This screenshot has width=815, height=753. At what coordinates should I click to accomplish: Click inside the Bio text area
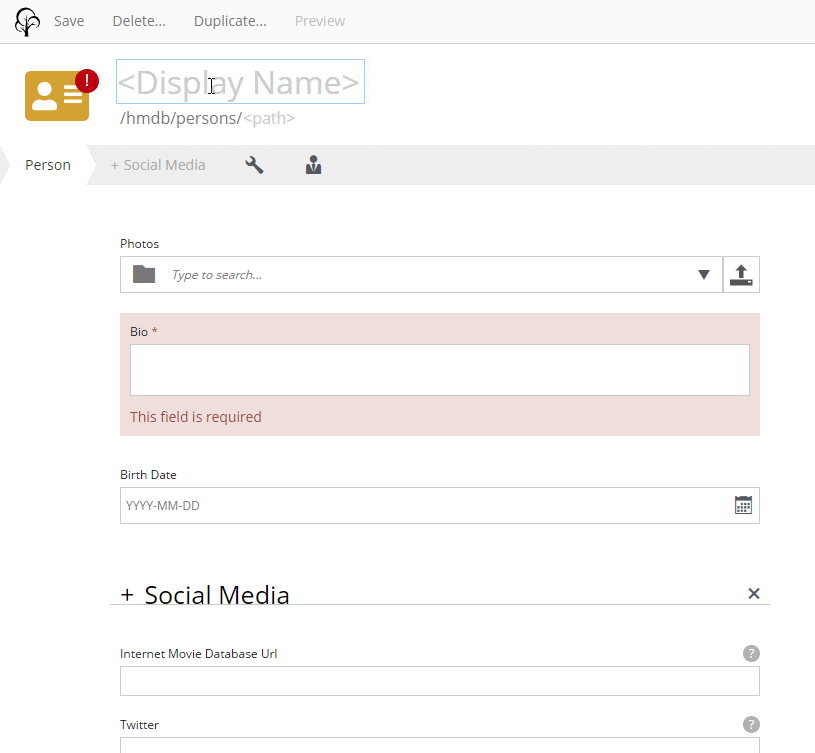(x=440, y=370)
